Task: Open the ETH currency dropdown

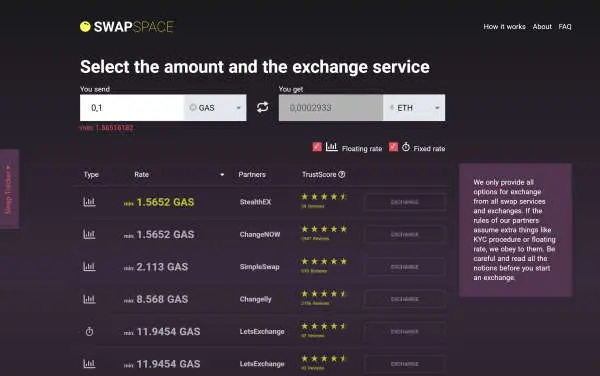Action: 414,108
